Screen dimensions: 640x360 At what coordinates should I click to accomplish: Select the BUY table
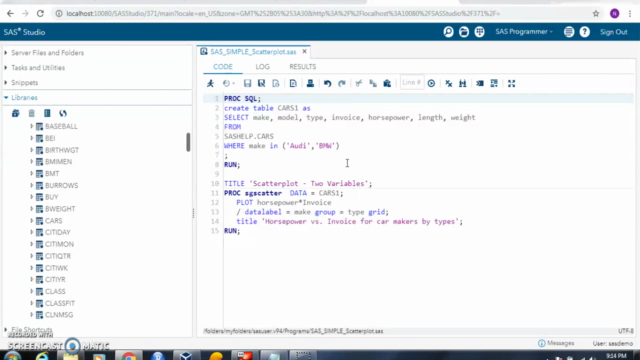tap(51, 197)
